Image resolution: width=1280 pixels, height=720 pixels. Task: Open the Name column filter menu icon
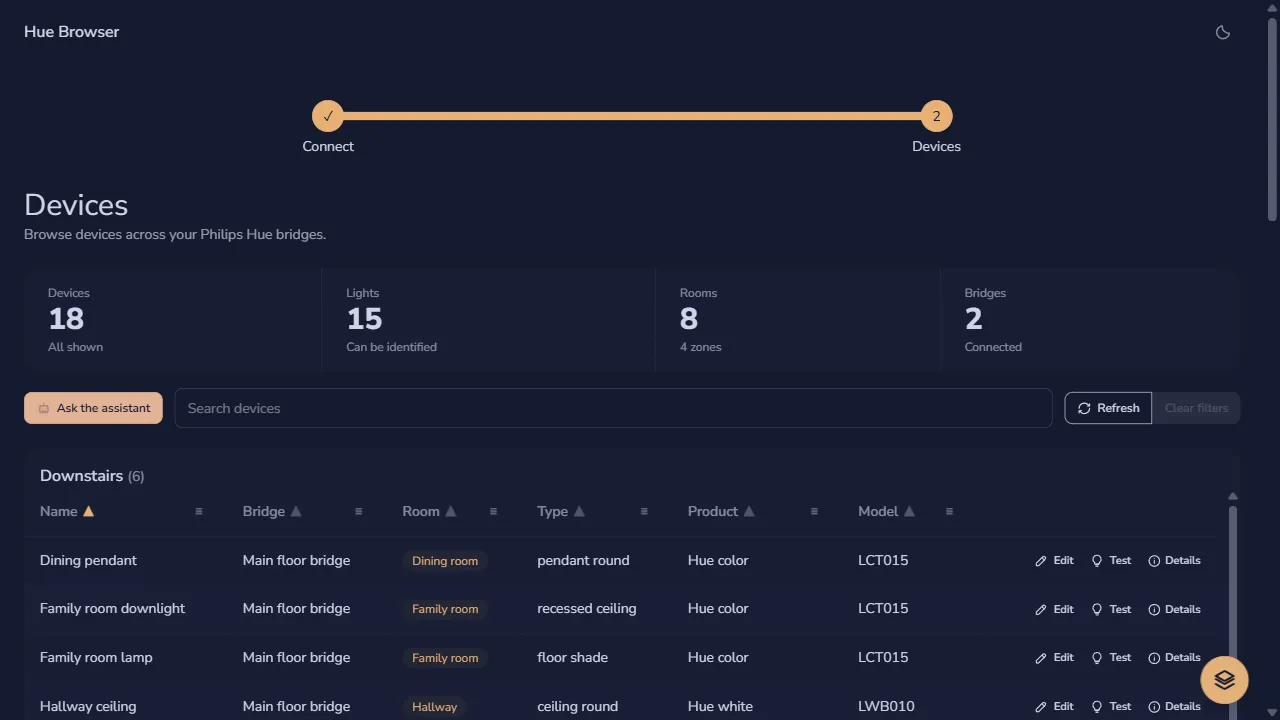click(x=198, y=511)
